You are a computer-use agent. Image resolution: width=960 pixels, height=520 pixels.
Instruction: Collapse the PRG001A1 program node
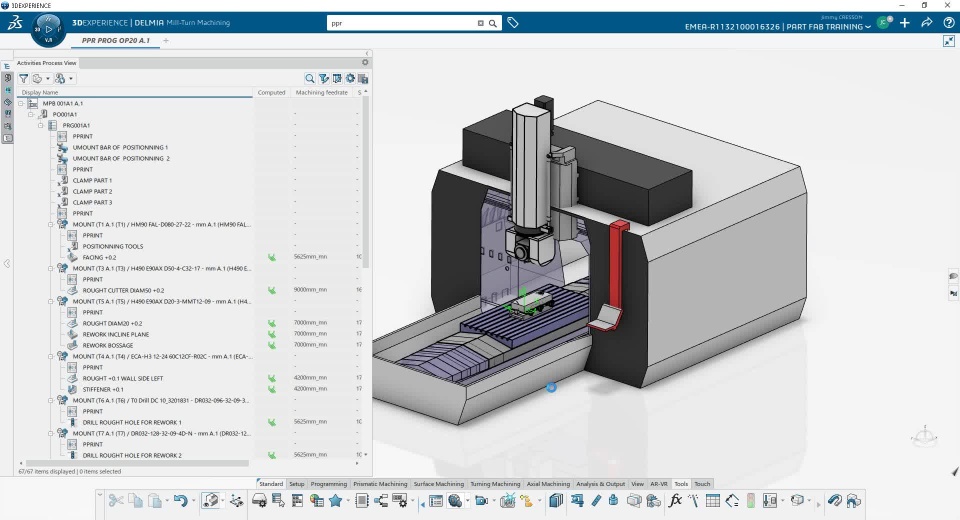click(x=41, y=126)
